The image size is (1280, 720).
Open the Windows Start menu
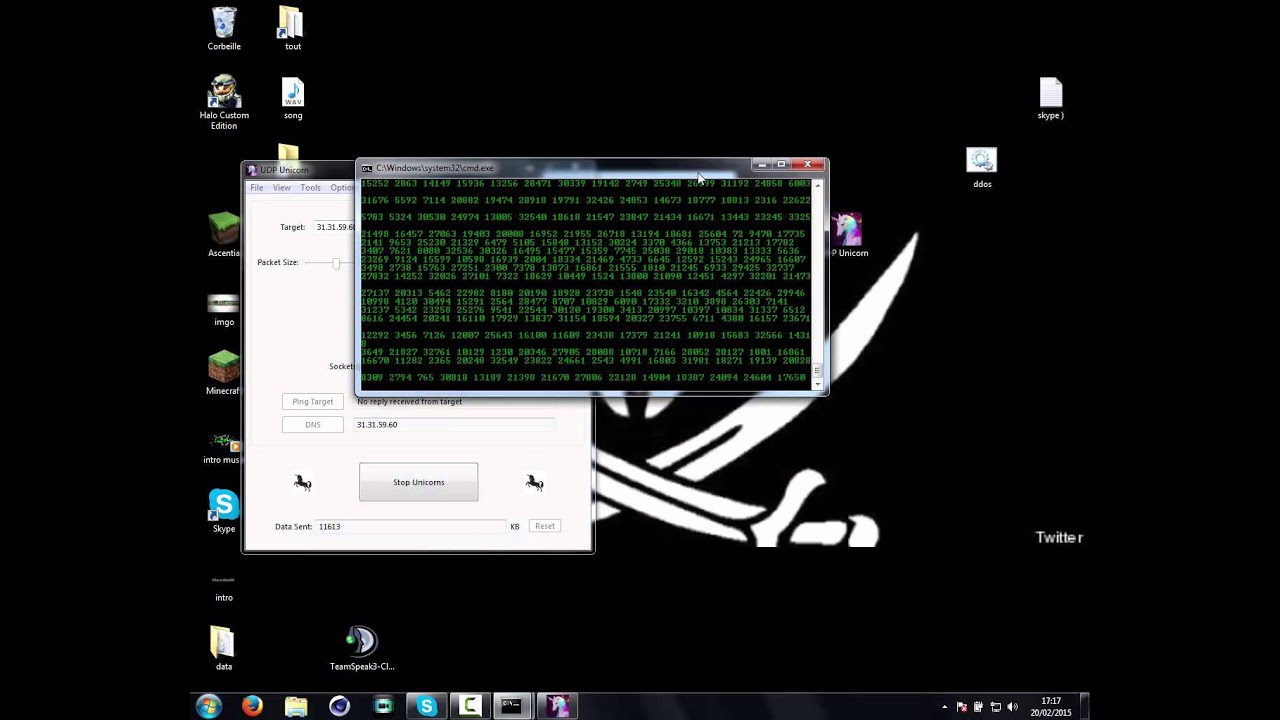[x=208, y=707]
